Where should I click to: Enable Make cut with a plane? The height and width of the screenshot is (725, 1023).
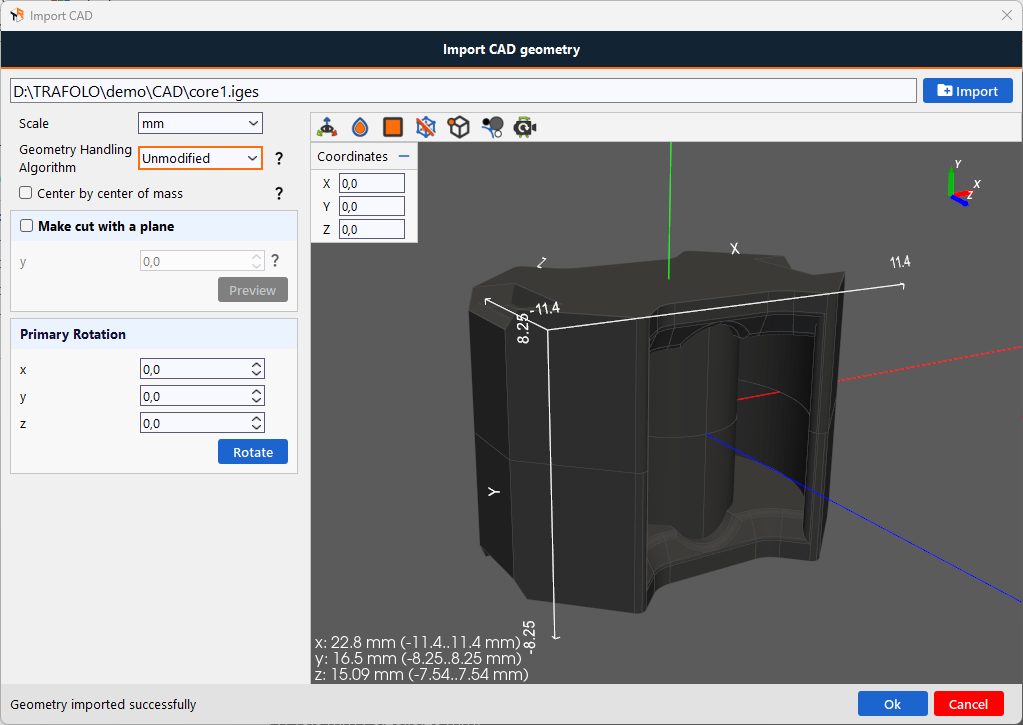pos(25,225)
